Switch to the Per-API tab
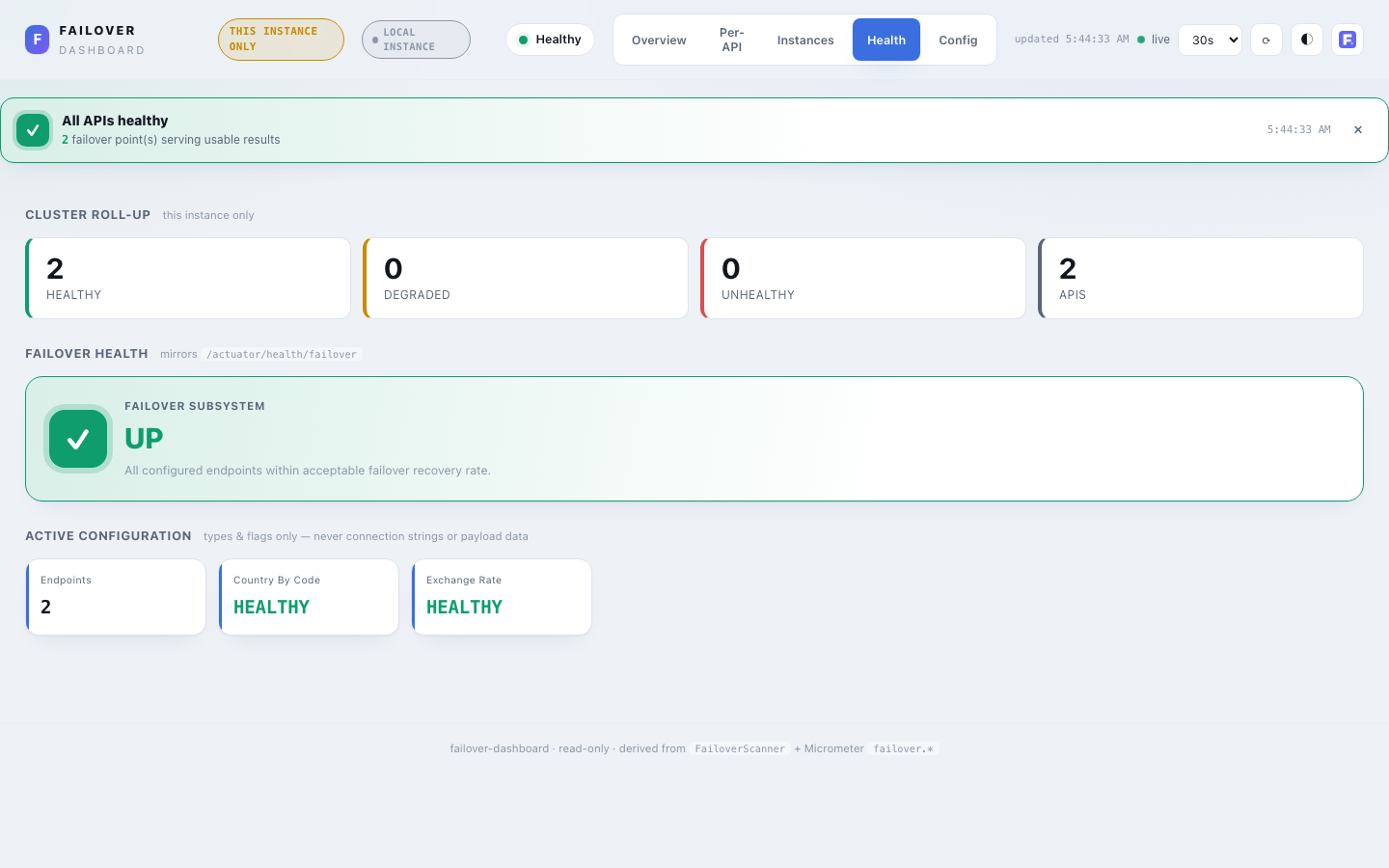The height and width of the screenshot is (868, 1389). (732, 40)
